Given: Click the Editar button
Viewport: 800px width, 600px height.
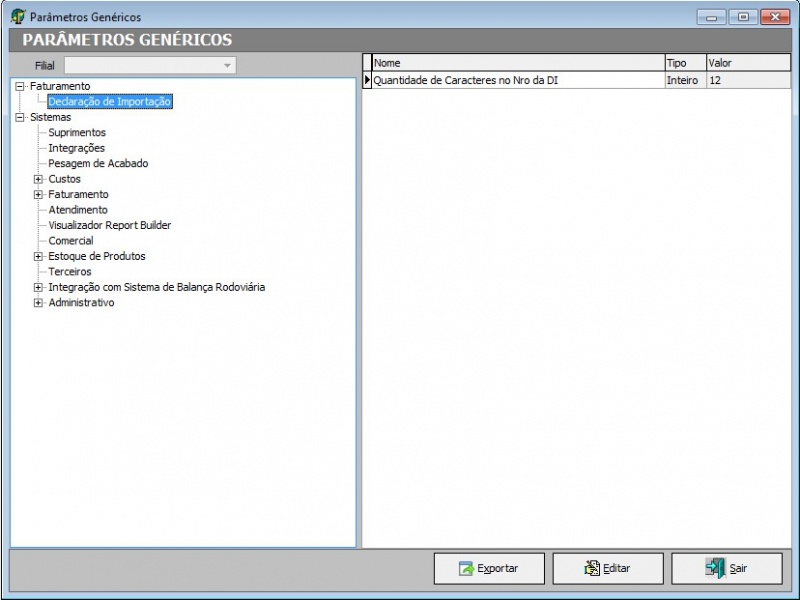Looking at the screenshot, I should coord(607,568).
